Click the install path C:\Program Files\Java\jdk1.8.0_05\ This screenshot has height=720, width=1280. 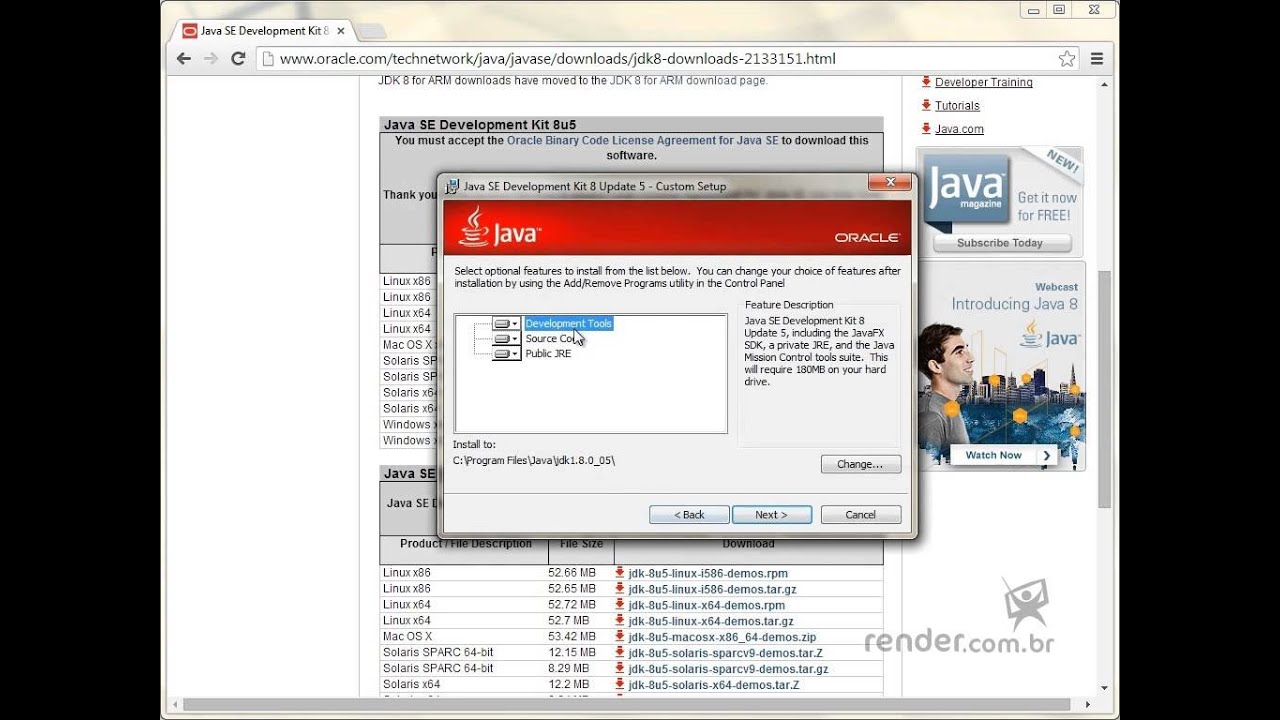534,461
